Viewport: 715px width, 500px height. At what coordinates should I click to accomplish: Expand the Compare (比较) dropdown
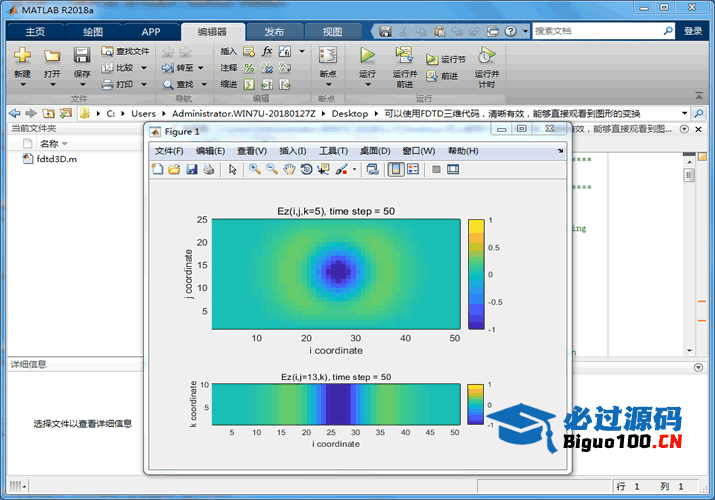point(144,68)
